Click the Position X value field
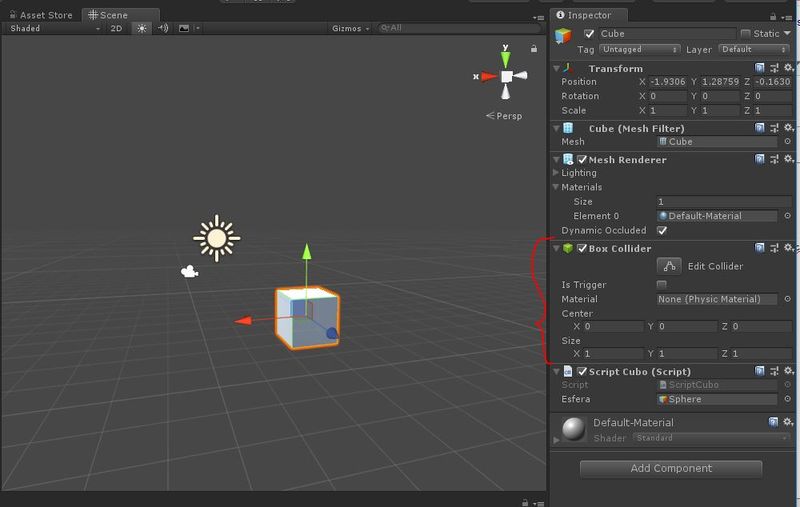This screenshot has width=800, height=507. tap(668, 82)
